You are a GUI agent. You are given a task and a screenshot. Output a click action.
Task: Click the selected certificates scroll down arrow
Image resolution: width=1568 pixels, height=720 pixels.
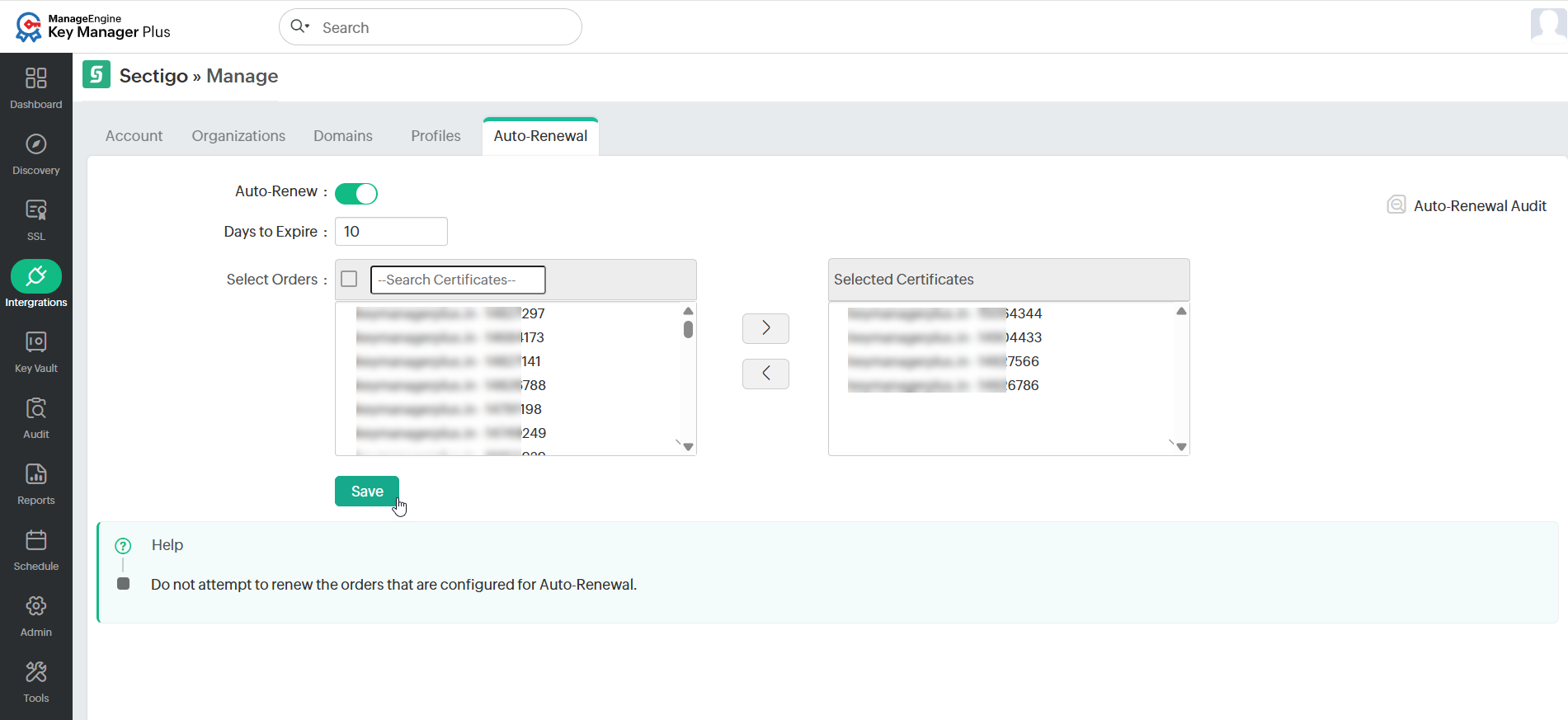click(x=1181, y=447)
